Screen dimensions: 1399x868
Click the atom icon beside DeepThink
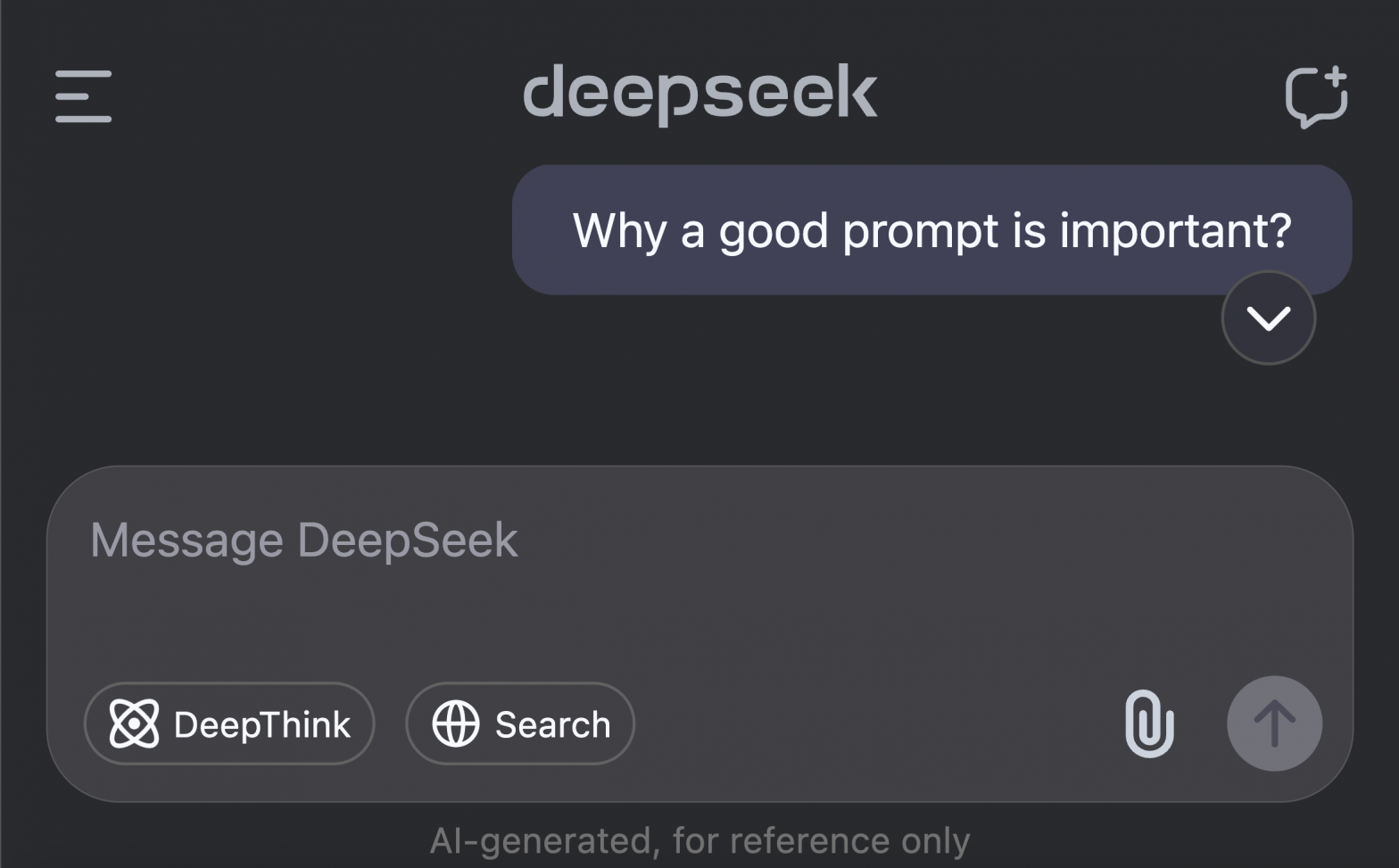134,723
